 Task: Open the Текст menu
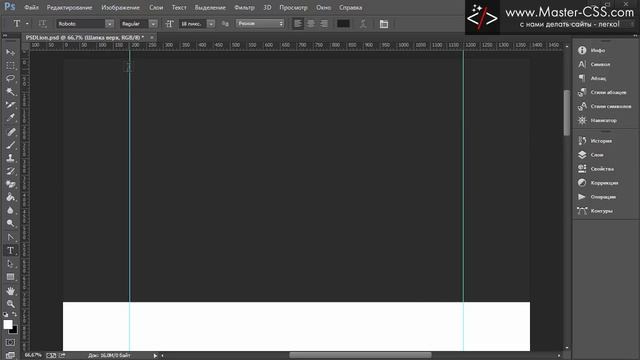click(179, 7)
